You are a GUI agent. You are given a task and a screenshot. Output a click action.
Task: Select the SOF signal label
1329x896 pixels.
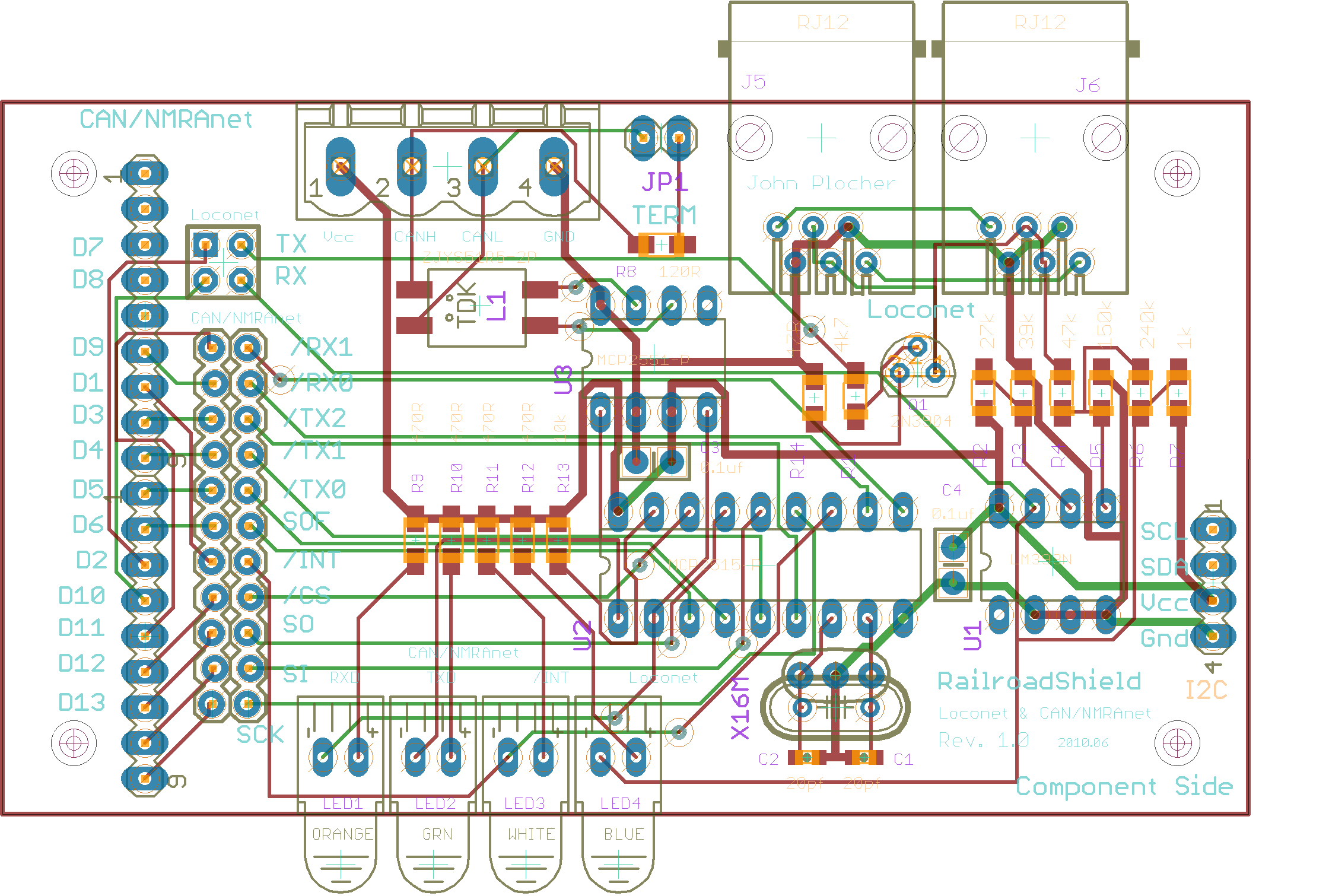coord(306,522)
